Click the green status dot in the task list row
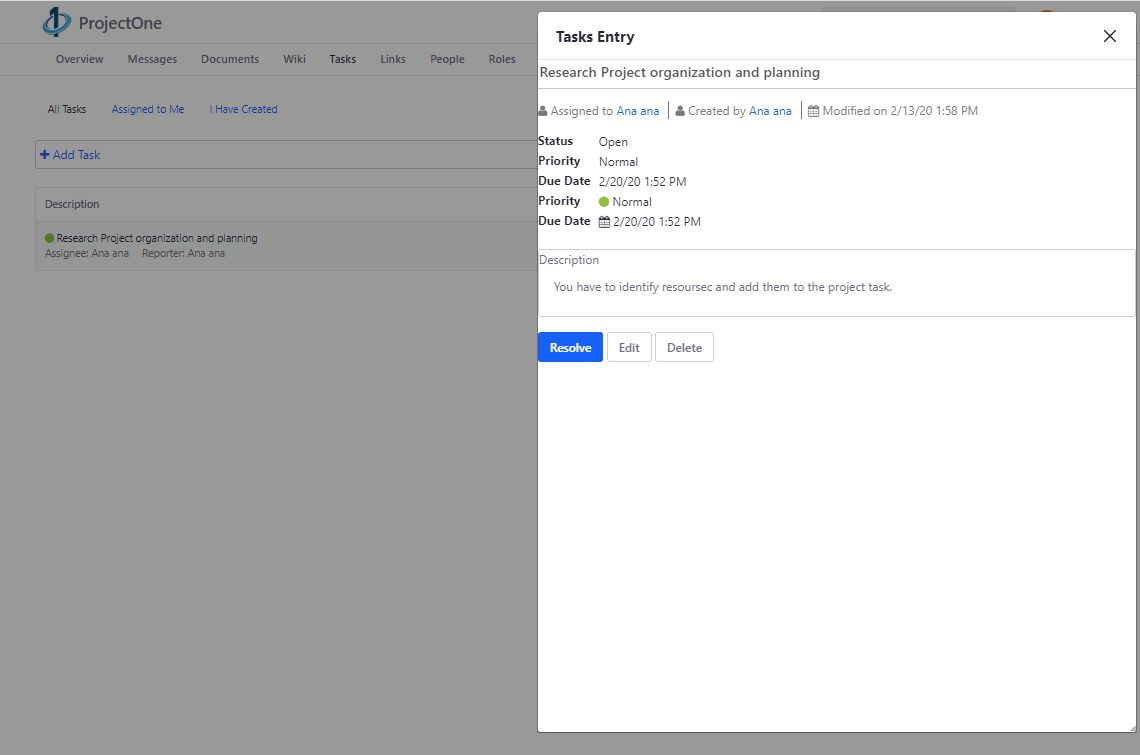 point(49,238)
